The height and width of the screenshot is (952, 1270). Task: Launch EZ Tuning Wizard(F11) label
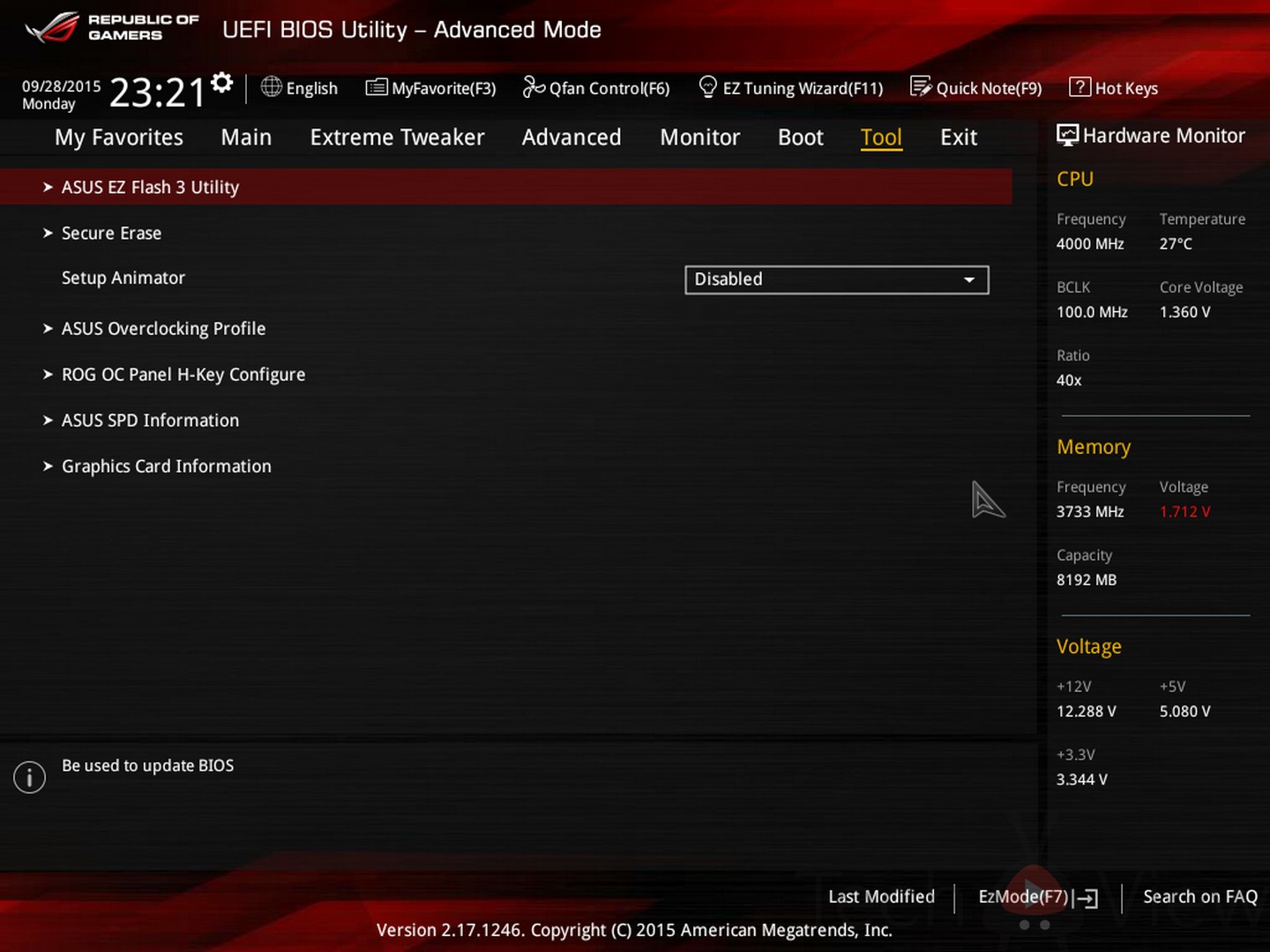click(x=803, y=88)
